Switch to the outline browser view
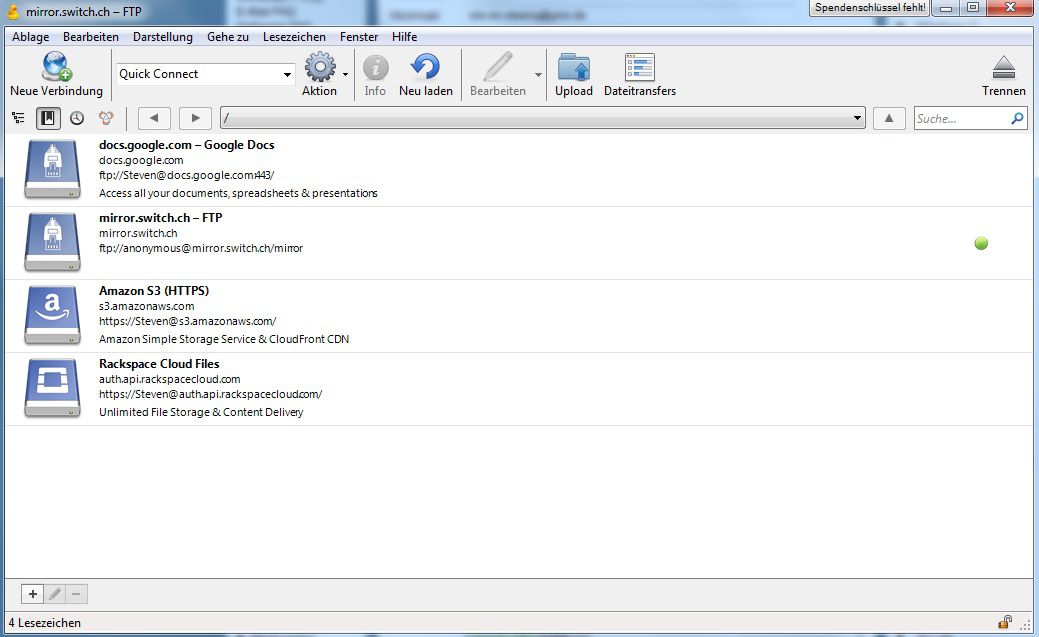The width and height of the screenshot is (1039, 637). [x=19, y=118]
